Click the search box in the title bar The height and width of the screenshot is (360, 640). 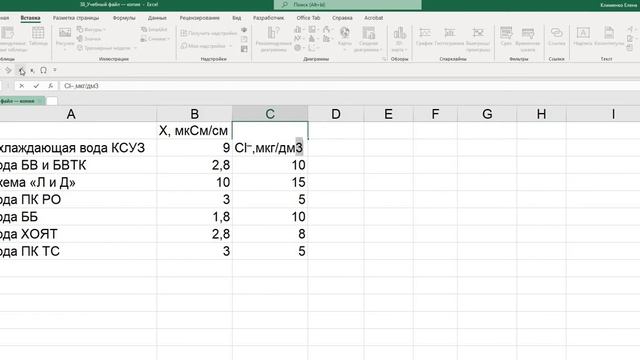[x=347, y=4]
